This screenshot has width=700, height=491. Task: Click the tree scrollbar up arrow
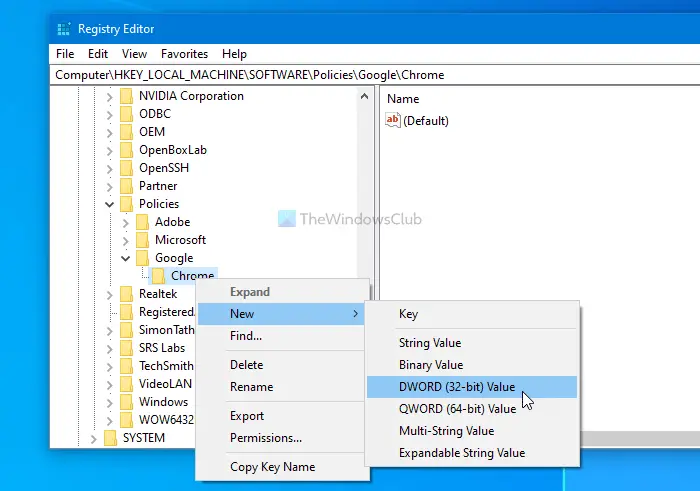(x=364, y=96)
